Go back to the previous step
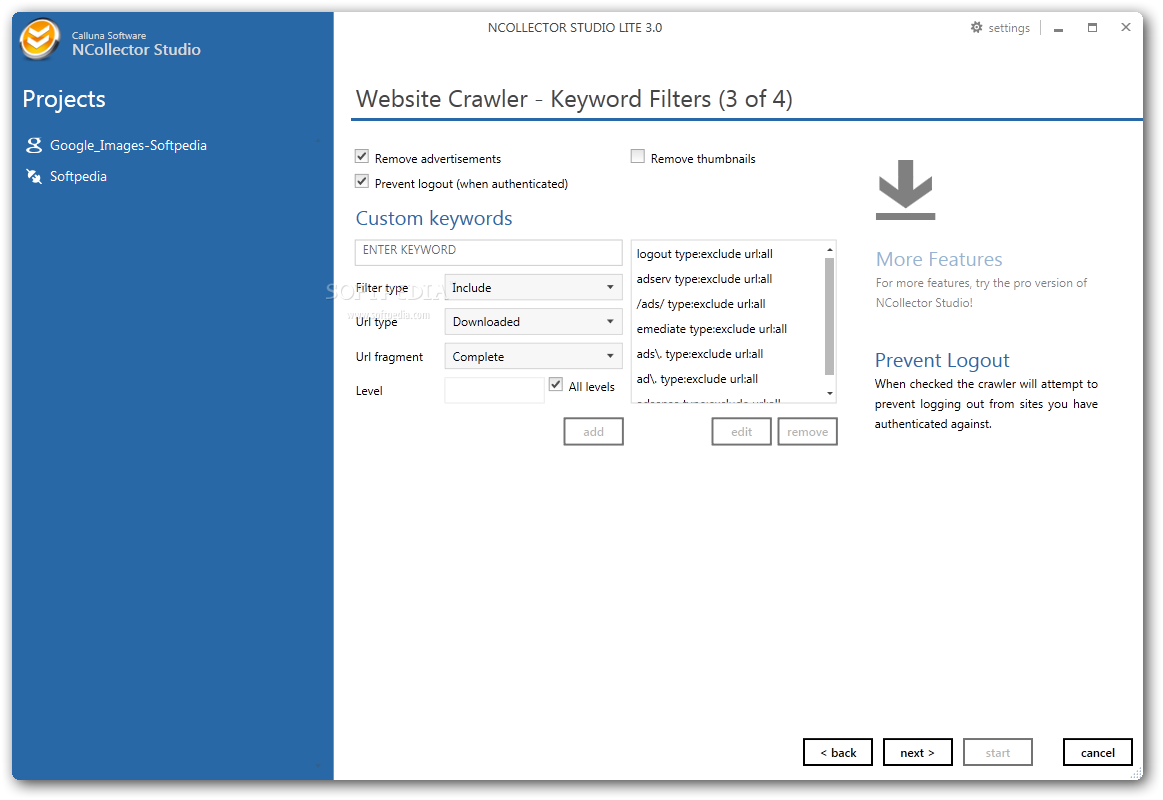 click(838, 753)
